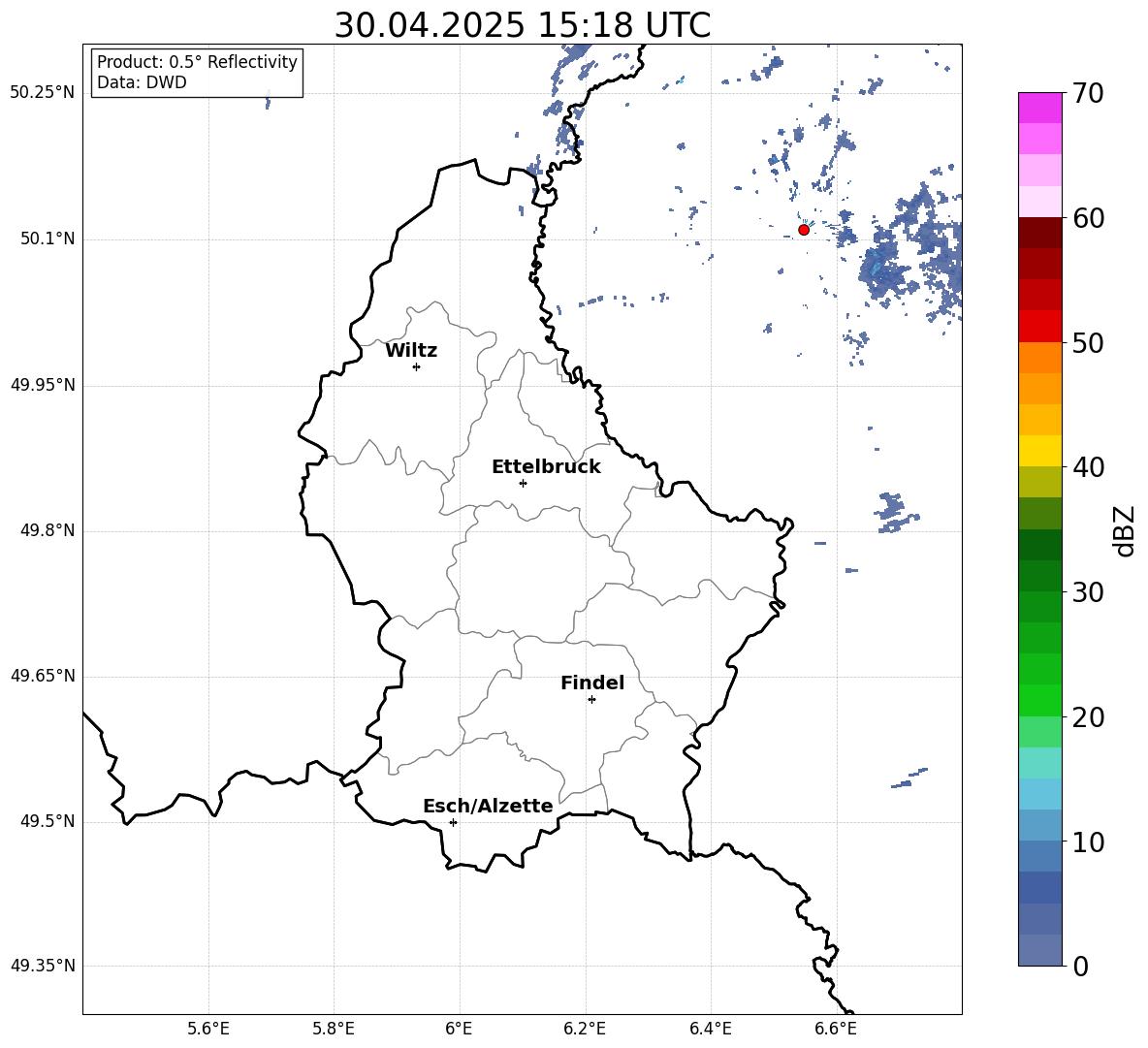Image resolution: width=1148 pixels, height=1048 pixels.
Task: Click the 0 tick label on colorbar
Action: [x=1080, y=967]
